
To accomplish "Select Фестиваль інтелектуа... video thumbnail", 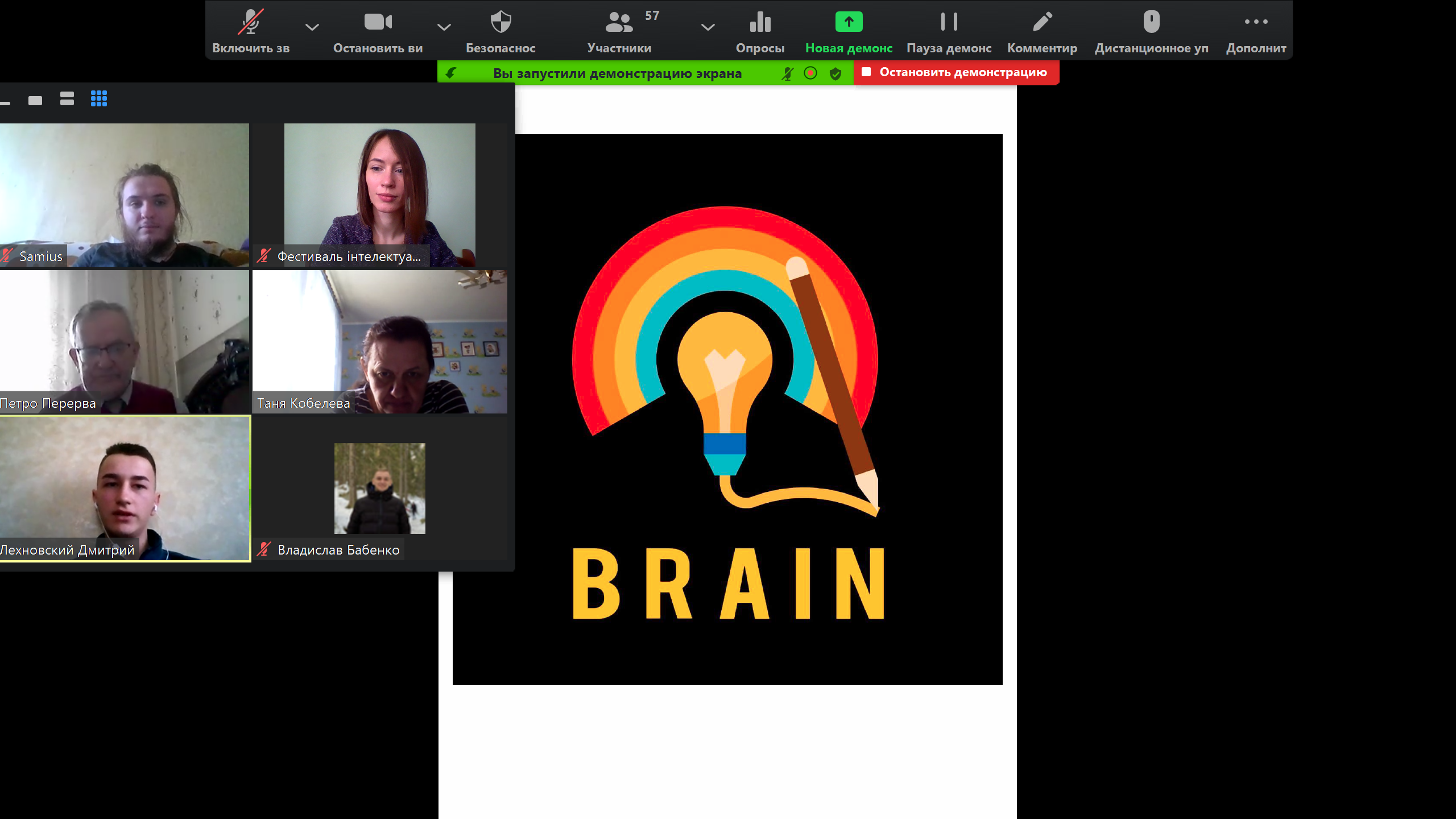I will (x=379, y=195).
